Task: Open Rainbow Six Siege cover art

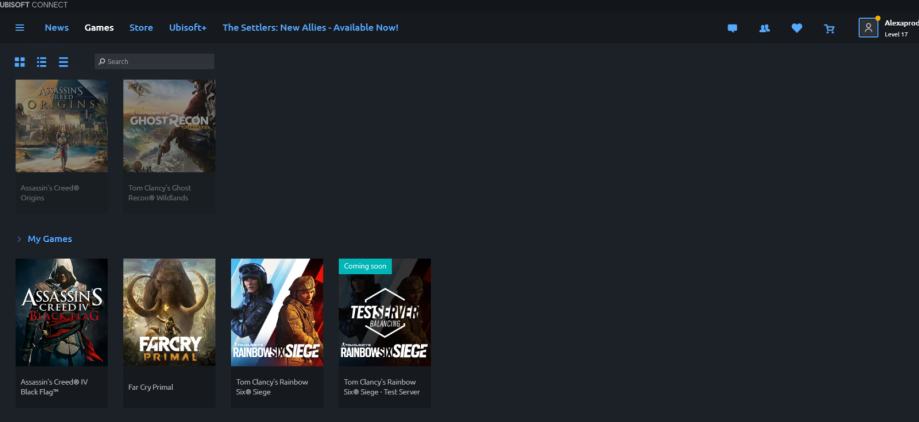Action: (277, 312)
